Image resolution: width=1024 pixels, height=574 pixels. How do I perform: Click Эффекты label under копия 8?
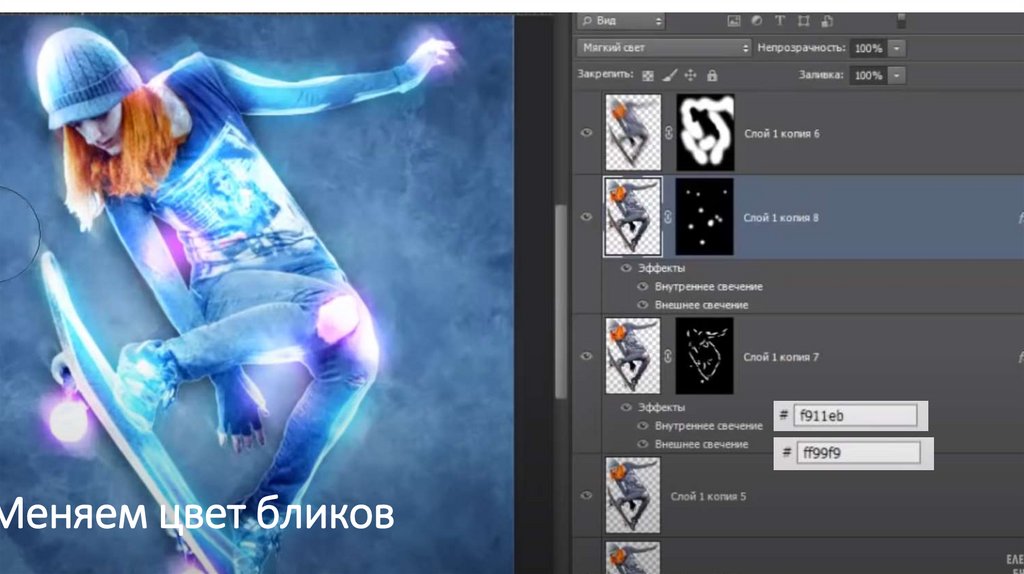(662, 268)
